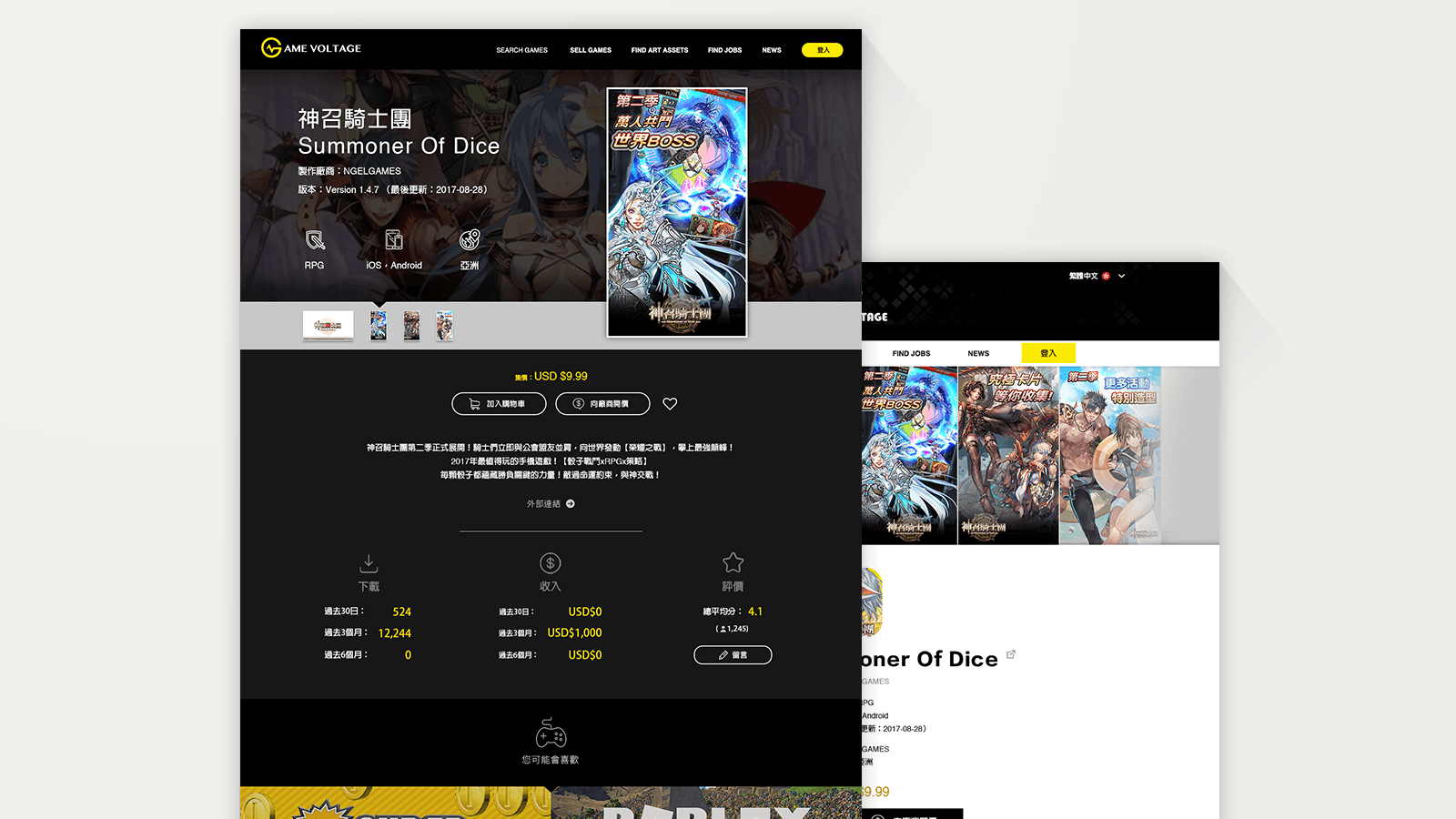Click the average rating value 4.1

(x=755, y=612)
